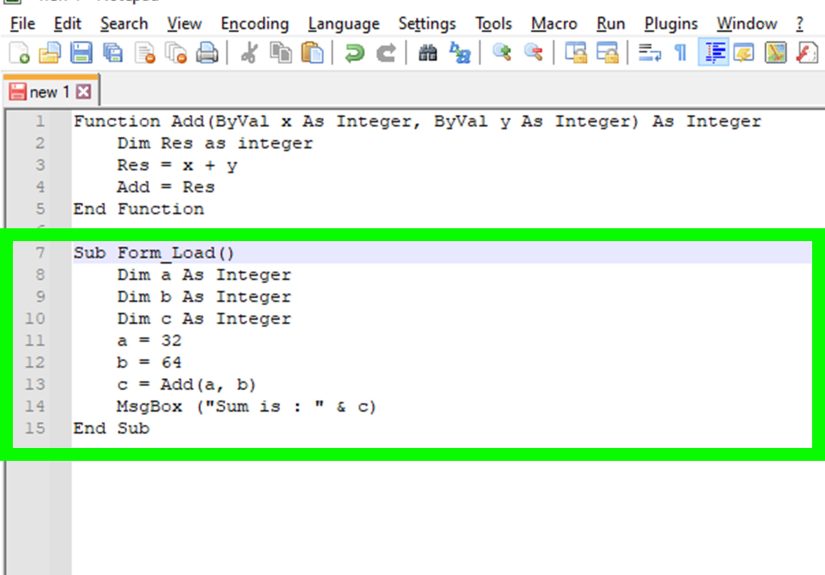The image size is (825, 575).
Task: Open the ? help menu
Action: click(800, 24)
